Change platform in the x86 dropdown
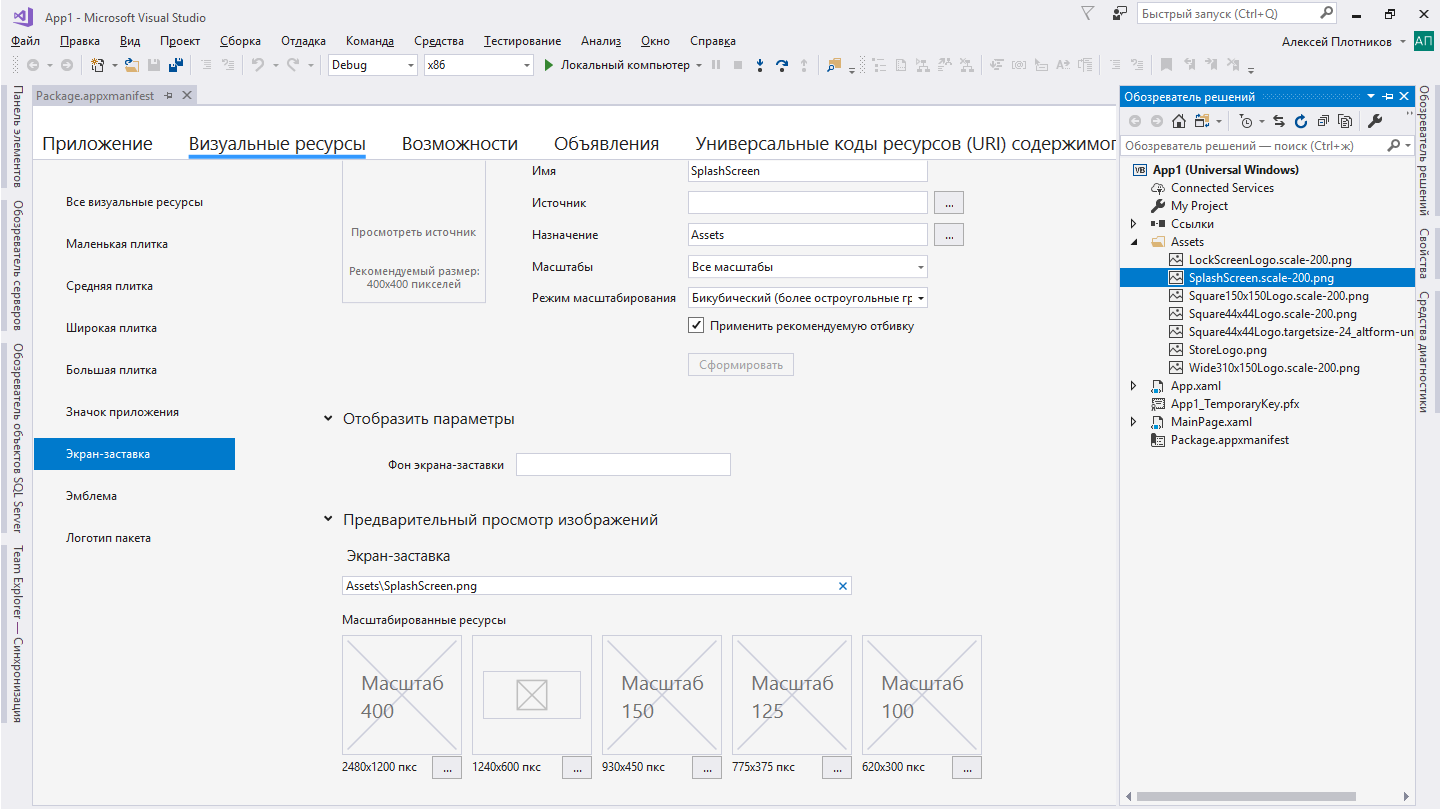1440x809 pixels. click(x=478, y=65)
